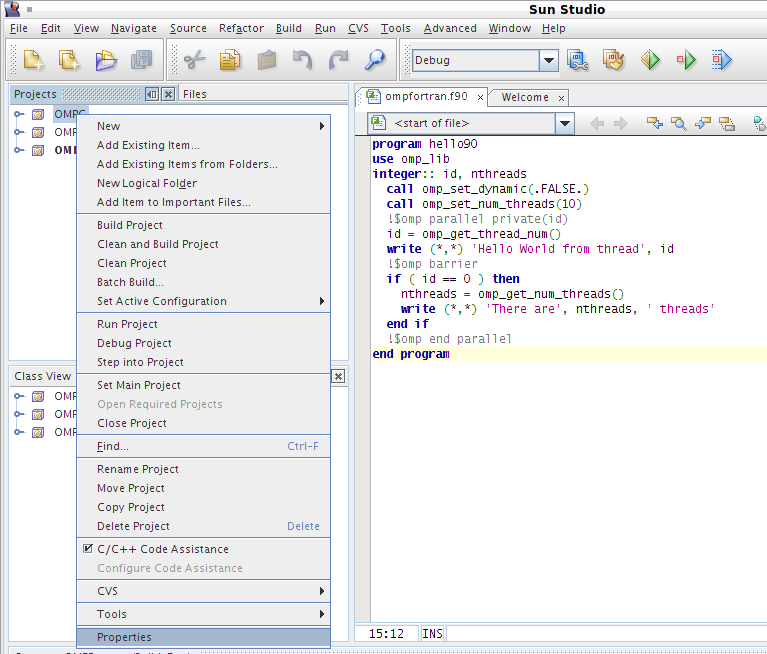Close the ompfortran.f90 editor tab

tap(480, 97)
